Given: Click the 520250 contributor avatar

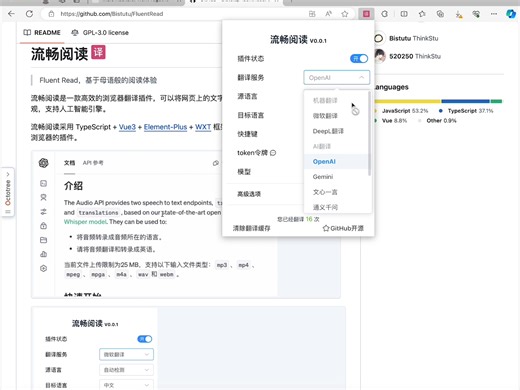Looking at the screenshot, I should click(x=379, y=56).
